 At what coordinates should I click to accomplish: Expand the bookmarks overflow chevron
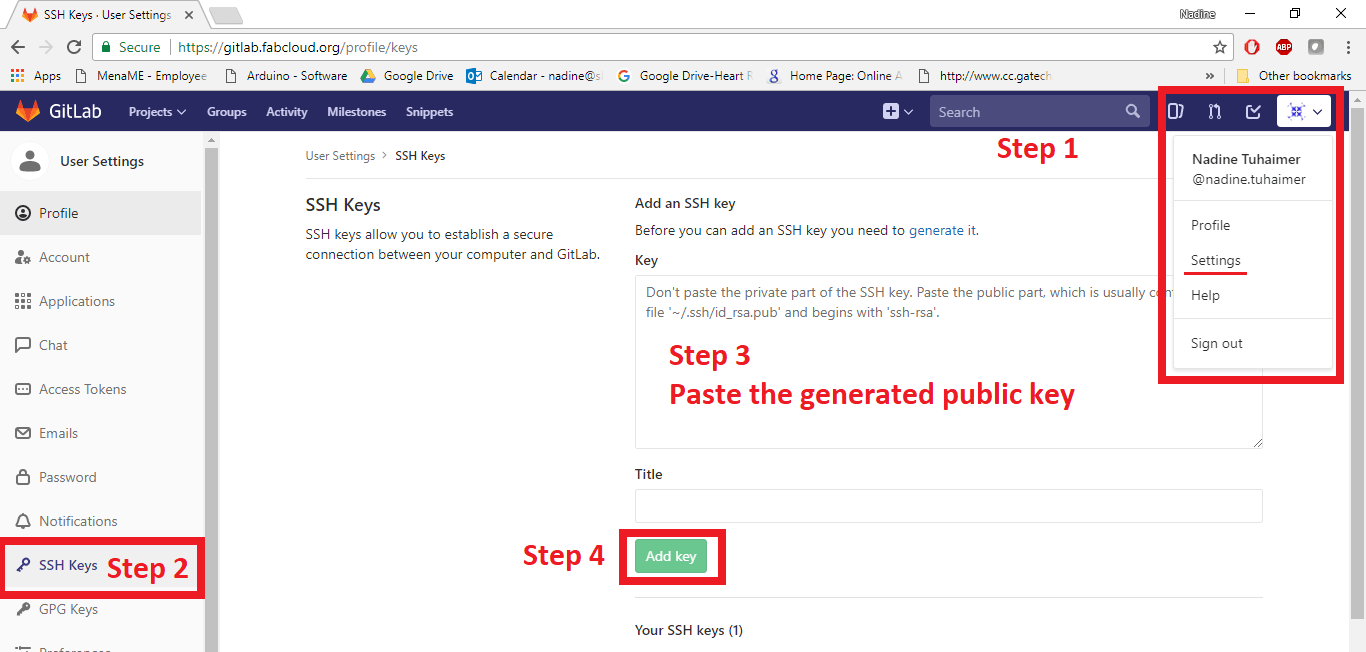click(1210, 76)
